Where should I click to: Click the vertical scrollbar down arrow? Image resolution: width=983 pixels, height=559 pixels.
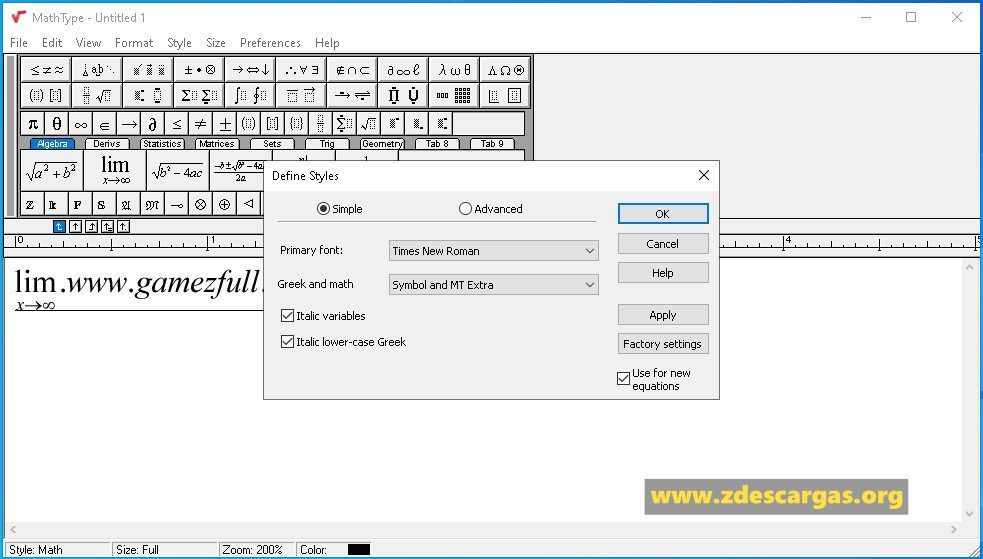click(x=969, y=514)
